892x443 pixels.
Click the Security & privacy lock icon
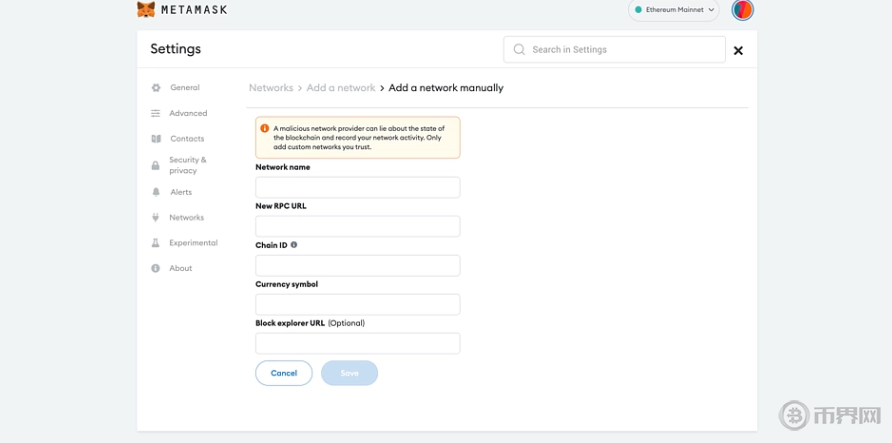coord(156,165)
